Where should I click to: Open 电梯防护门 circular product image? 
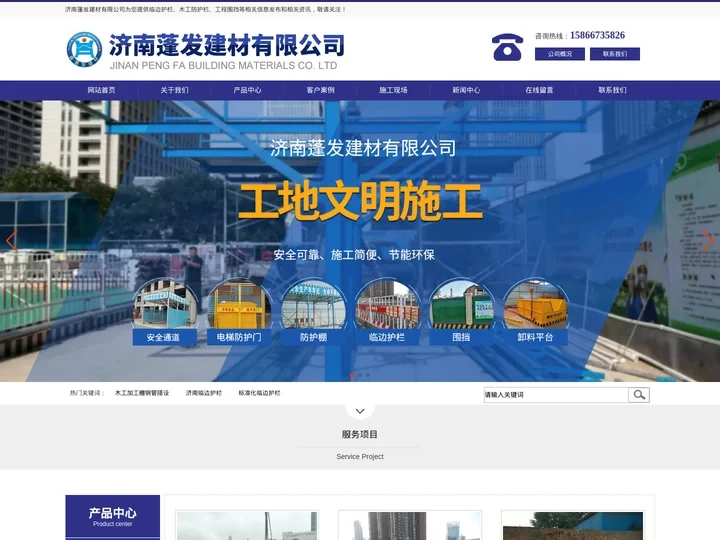[x=239, y=304]
